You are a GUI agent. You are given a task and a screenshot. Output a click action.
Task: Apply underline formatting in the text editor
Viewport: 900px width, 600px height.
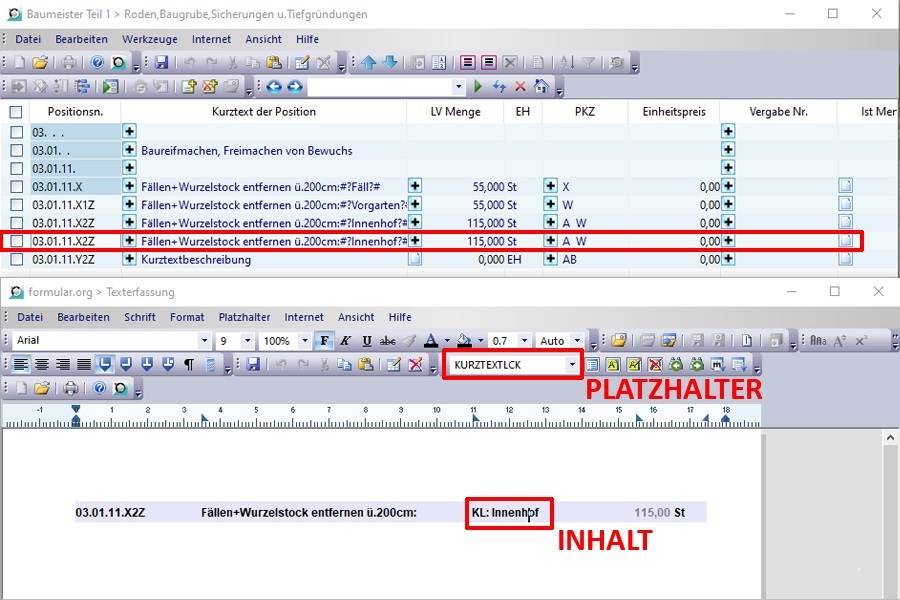pos(367,341)
